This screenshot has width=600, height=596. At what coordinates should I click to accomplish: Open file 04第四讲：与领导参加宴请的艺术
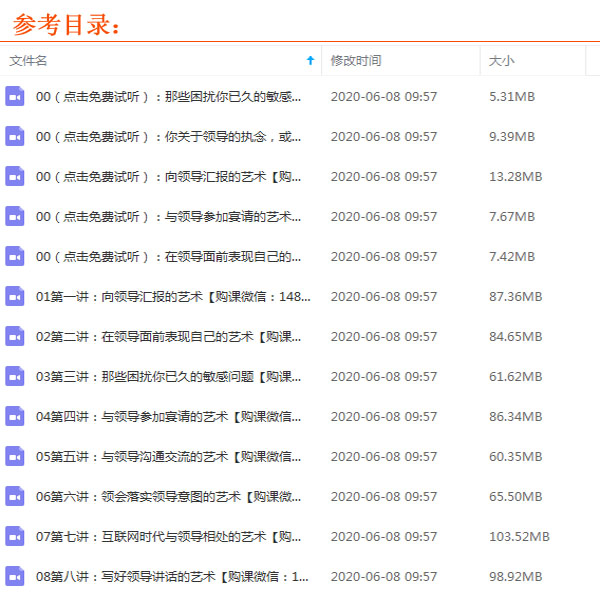coord(168,417)
